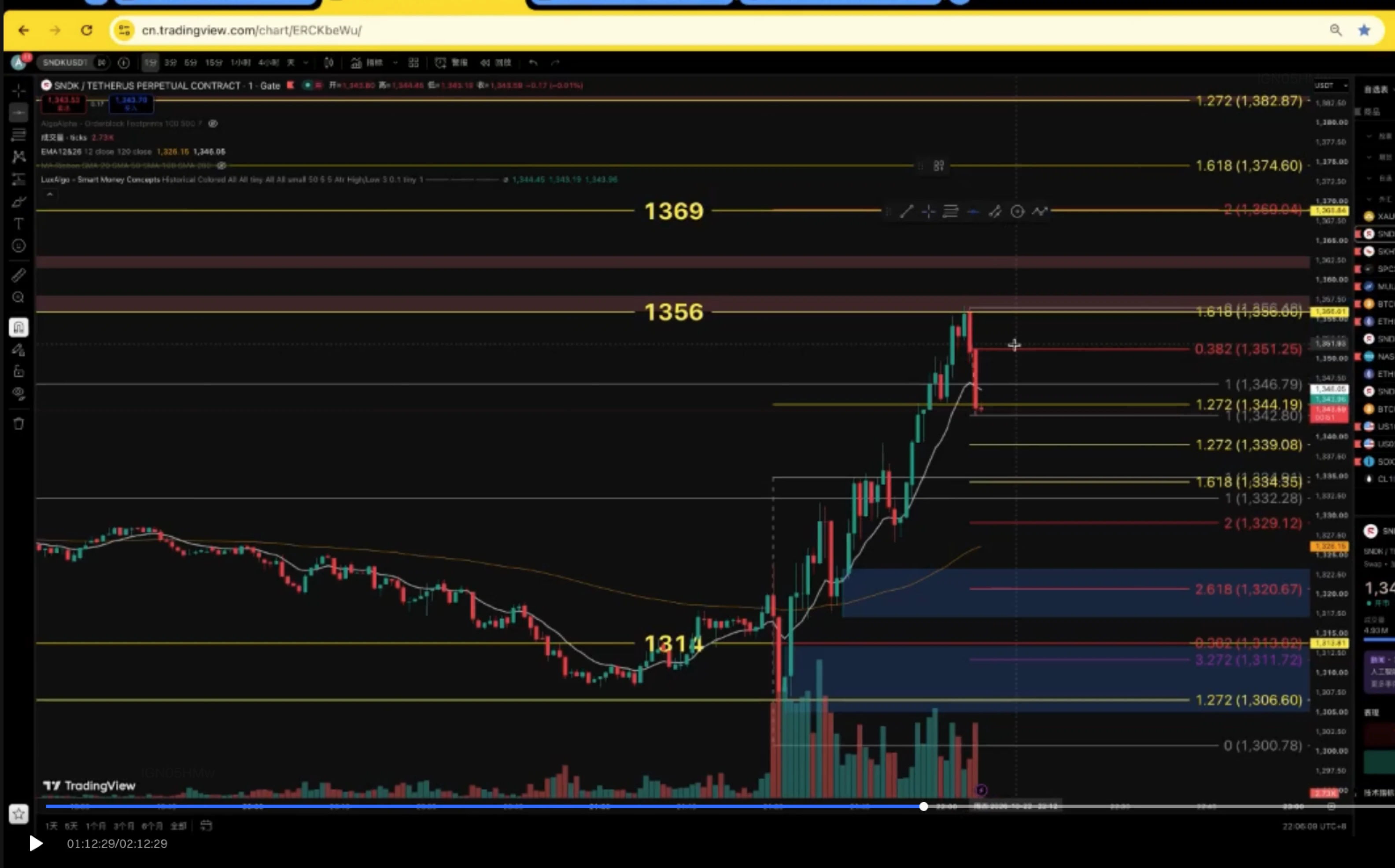The image size is (1395, 868).
Task: Set the chart range to 1个月
Action: tap(96, 825)
